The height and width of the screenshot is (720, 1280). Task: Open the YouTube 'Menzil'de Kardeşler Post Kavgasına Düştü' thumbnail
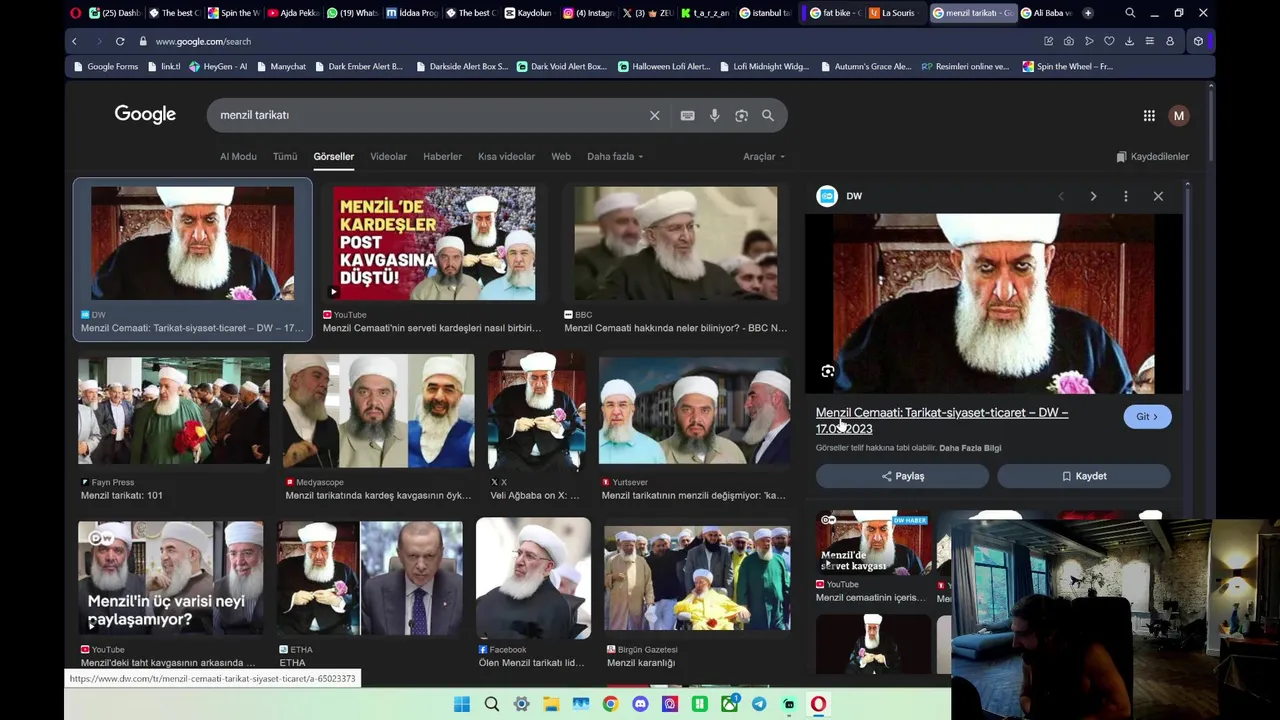(x=434, y=243)
